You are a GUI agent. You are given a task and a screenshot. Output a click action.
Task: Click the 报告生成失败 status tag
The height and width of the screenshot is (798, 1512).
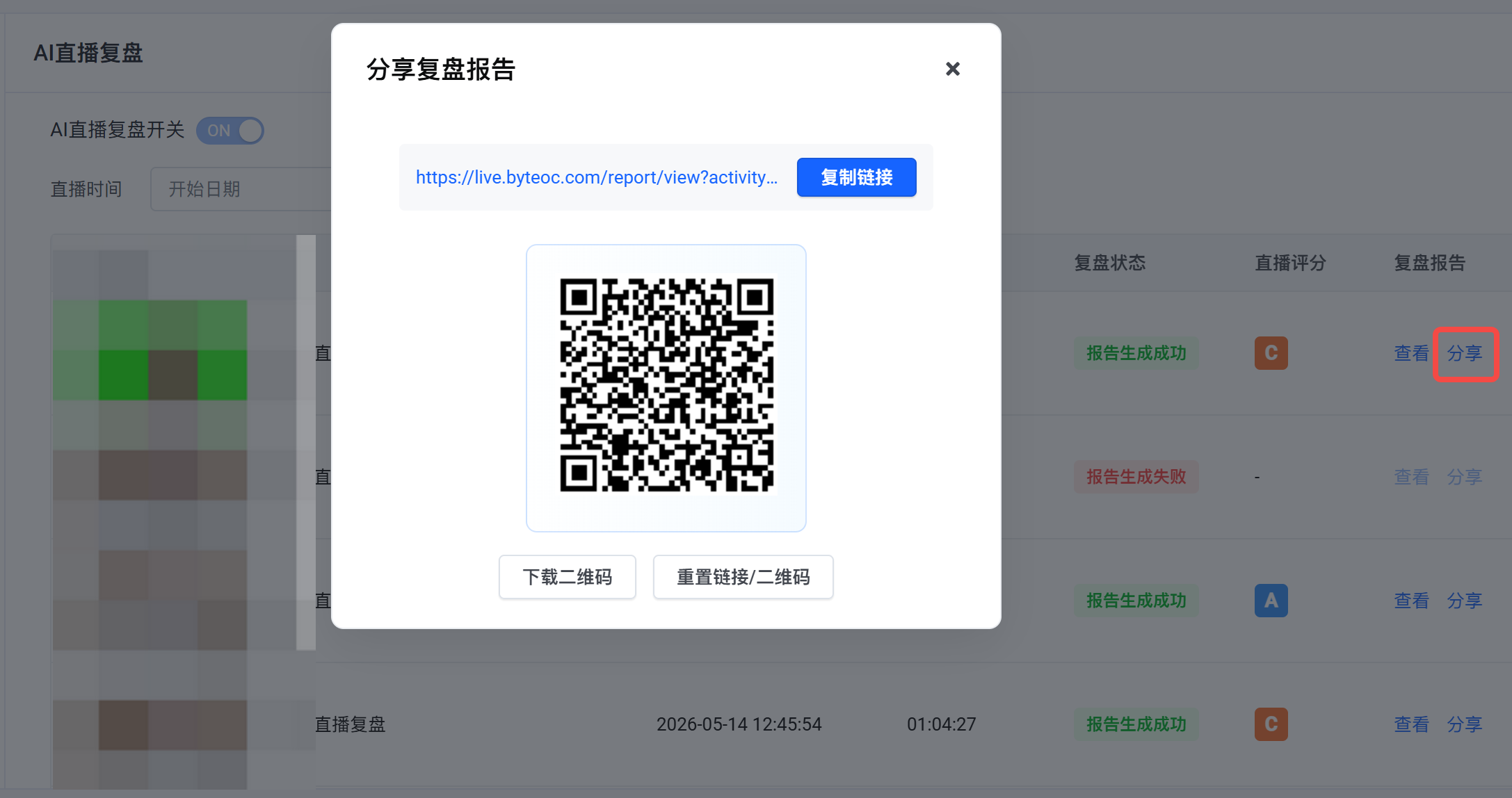pos(1136,477)
